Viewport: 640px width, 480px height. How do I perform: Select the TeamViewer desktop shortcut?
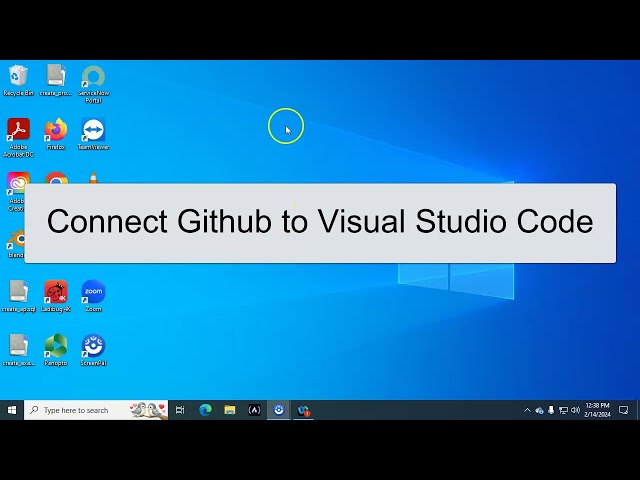coord(93,134)
